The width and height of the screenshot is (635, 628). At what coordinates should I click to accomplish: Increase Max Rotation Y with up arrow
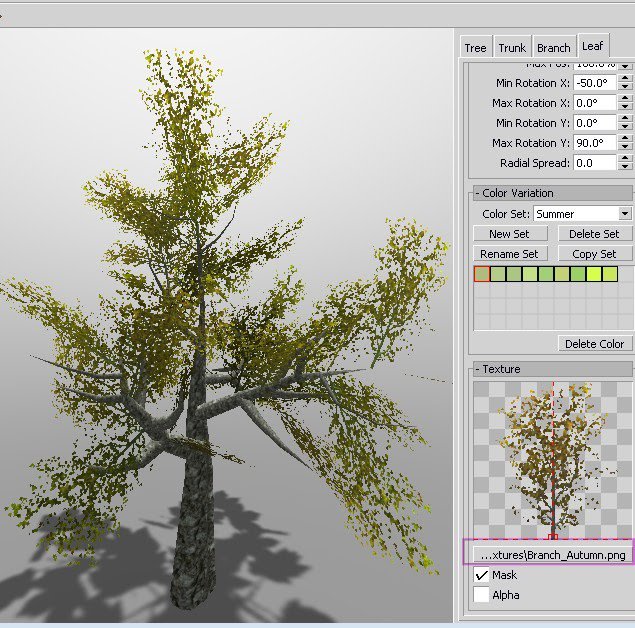pyautogui.click(x=626, y=138)
